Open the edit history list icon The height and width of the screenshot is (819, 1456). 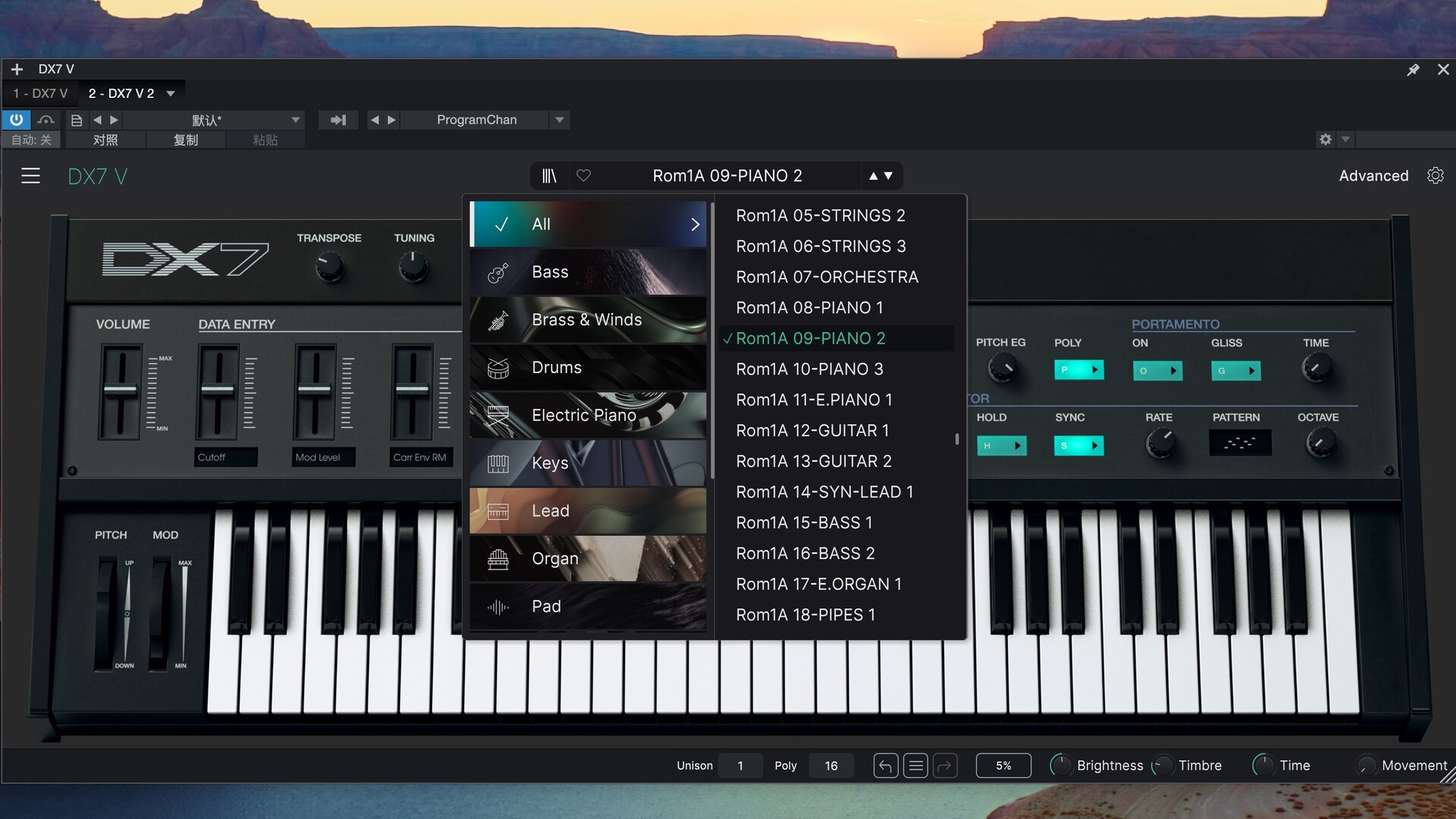pyautogui.click(x=915, y=766)
